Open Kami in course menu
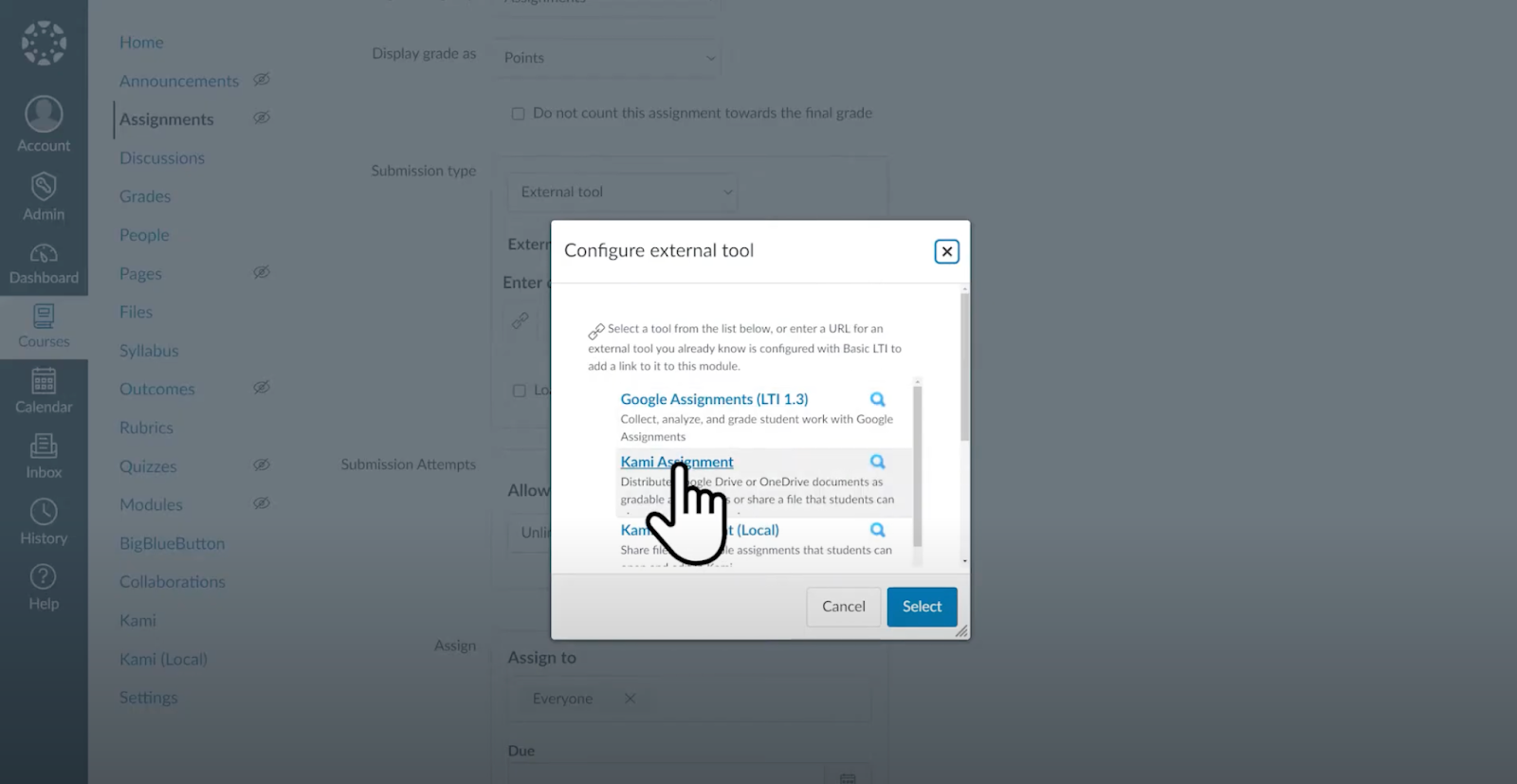 [x=137, y=620]
